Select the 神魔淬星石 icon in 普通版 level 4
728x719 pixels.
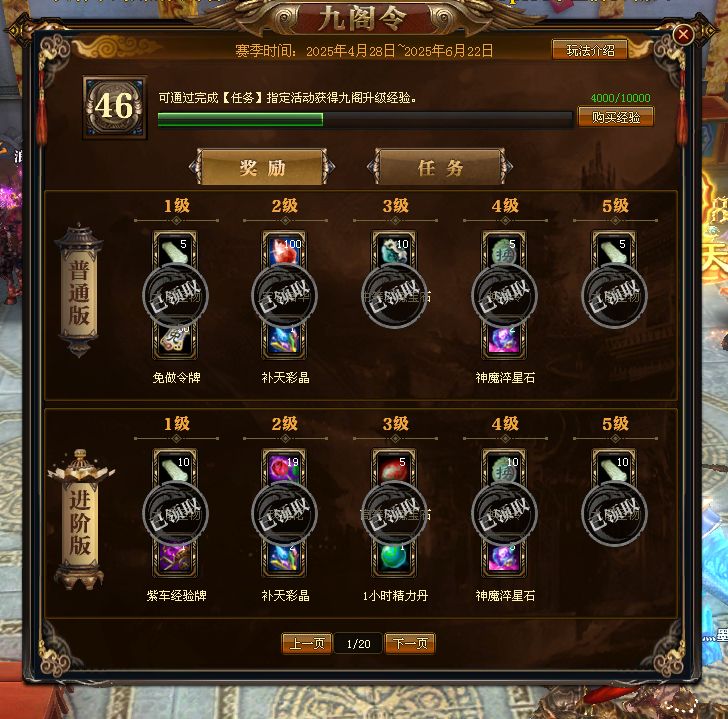[x=504, y=340]
